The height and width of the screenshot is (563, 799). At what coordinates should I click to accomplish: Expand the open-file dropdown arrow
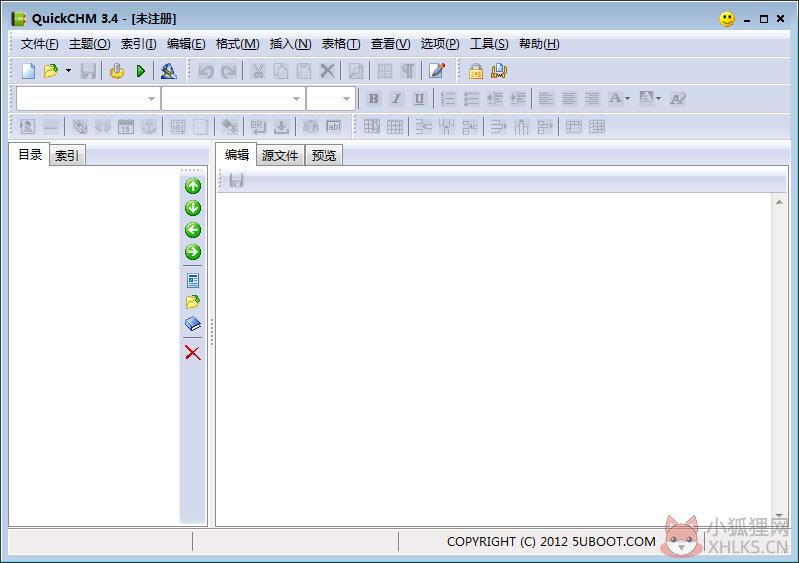68,71
